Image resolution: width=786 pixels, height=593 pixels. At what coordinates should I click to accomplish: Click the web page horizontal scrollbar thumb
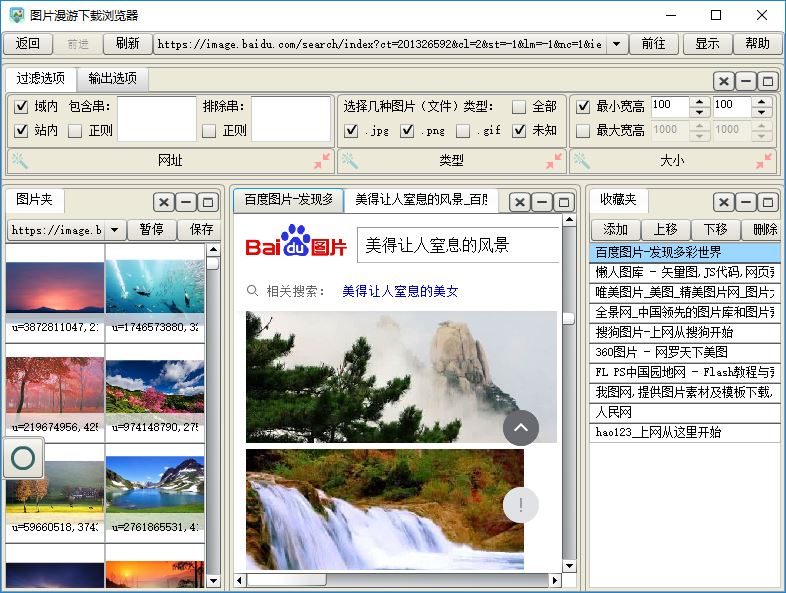click(286, 580)
